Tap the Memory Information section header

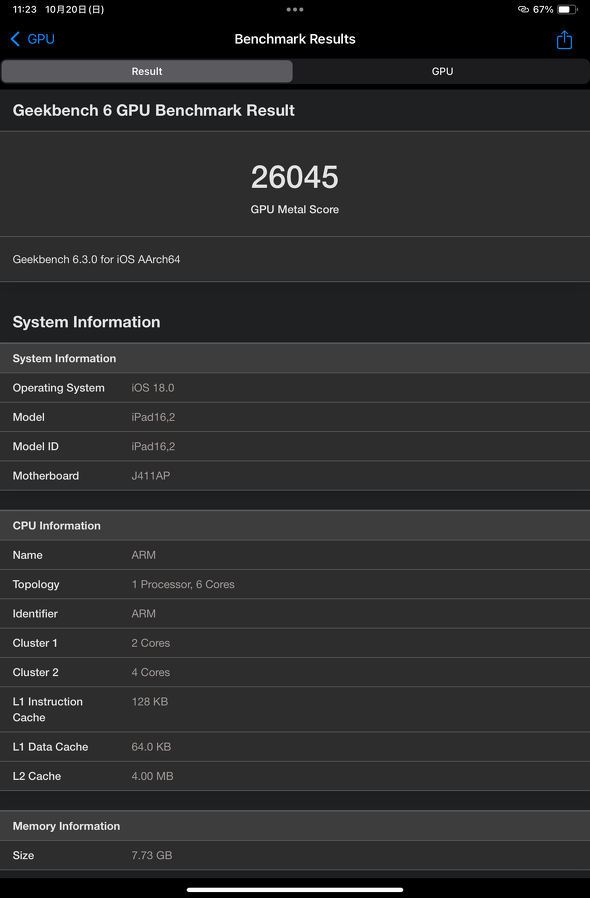295,825
